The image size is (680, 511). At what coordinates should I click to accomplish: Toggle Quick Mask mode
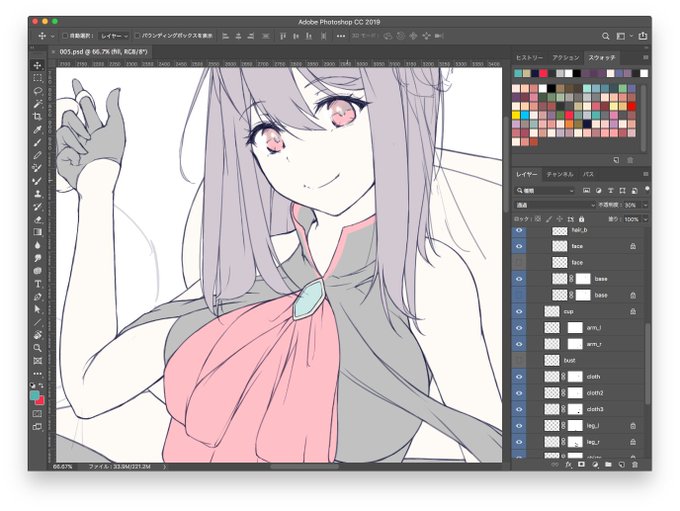click(x=38, y=413)
